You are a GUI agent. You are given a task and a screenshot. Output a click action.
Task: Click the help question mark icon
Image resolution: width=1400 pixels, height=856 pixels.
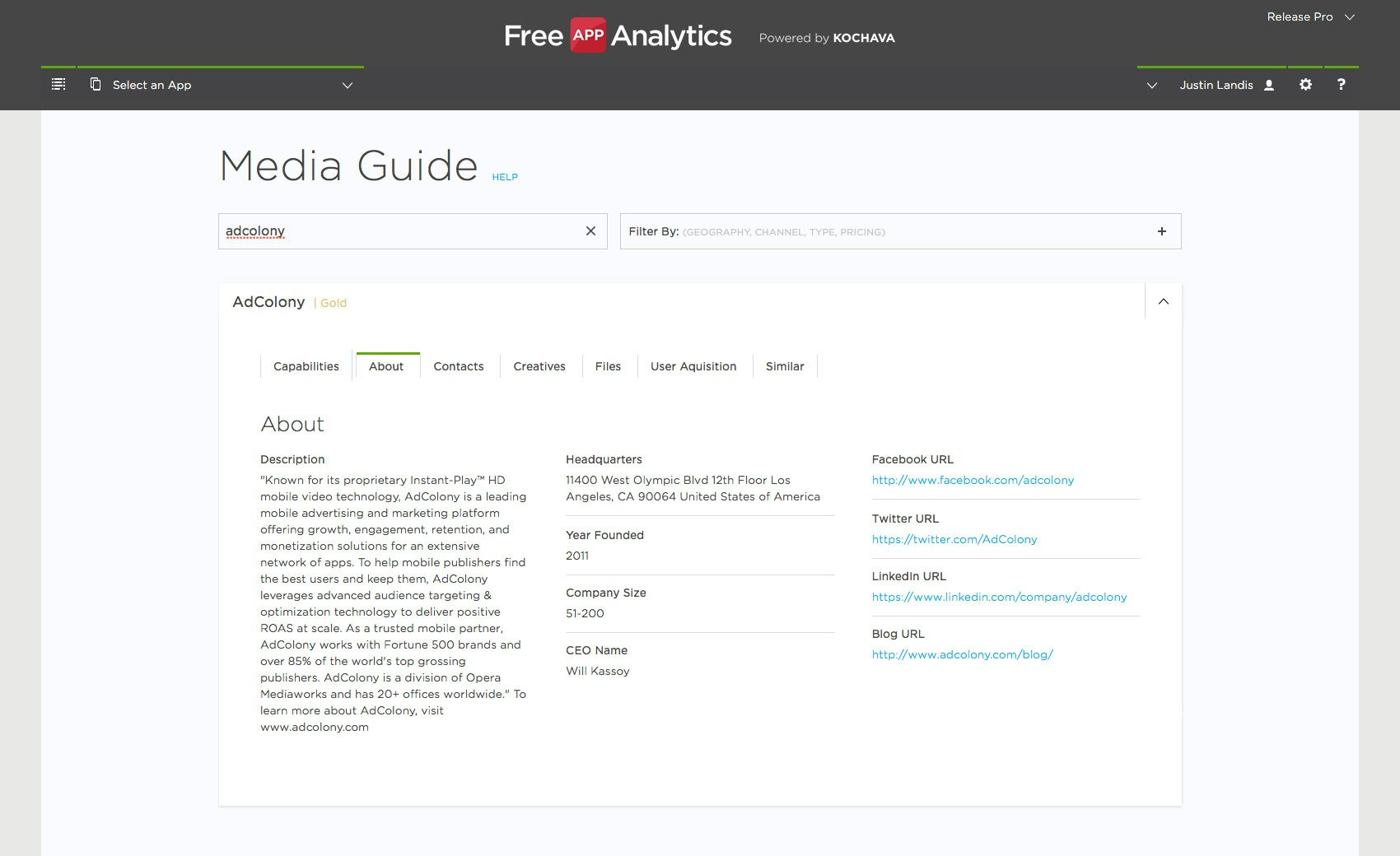click(1341, 84)
